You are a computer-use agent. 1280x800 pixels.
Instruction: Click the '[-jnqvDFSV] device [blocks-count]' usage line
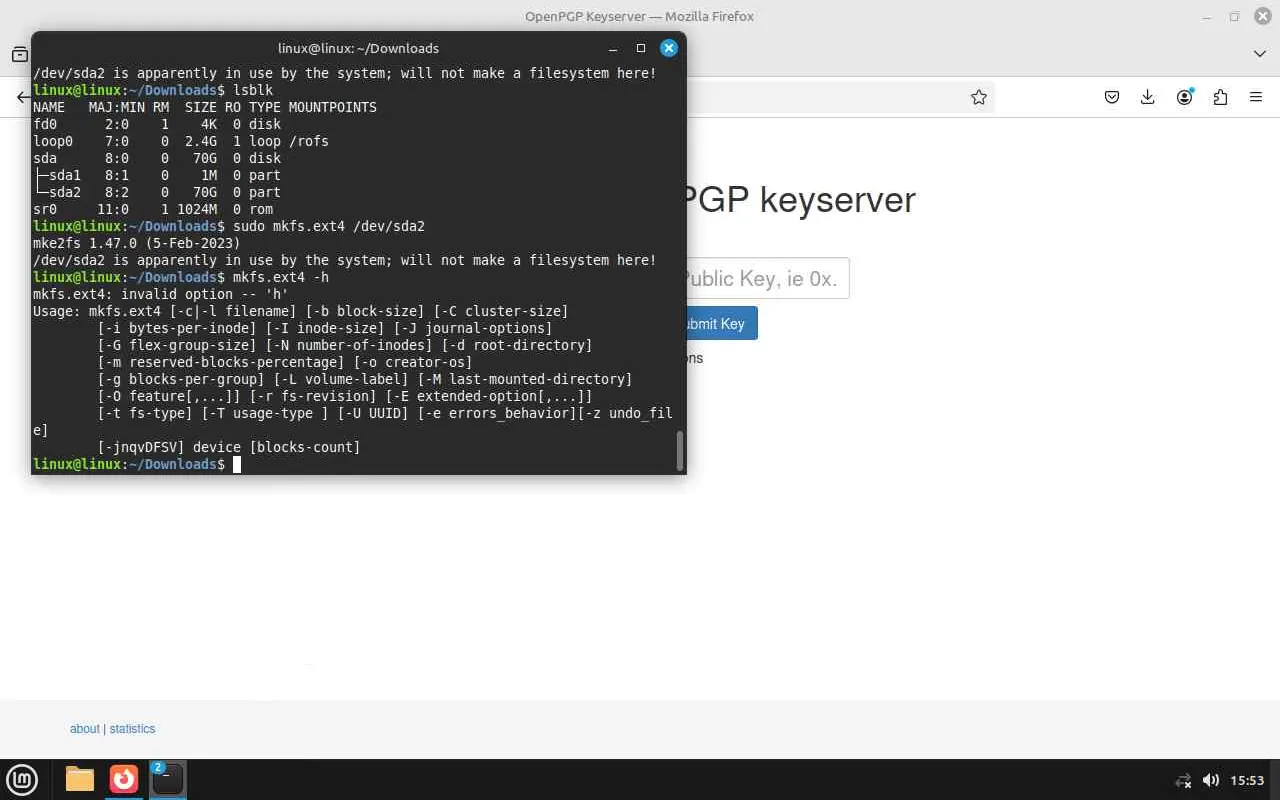(x=229, y=447)
